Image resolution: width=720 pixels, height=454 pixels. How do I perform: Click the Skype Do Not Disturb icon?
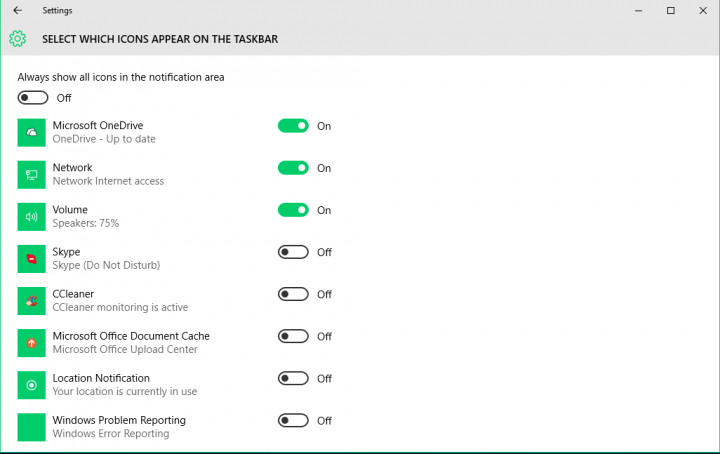[31, 259]
